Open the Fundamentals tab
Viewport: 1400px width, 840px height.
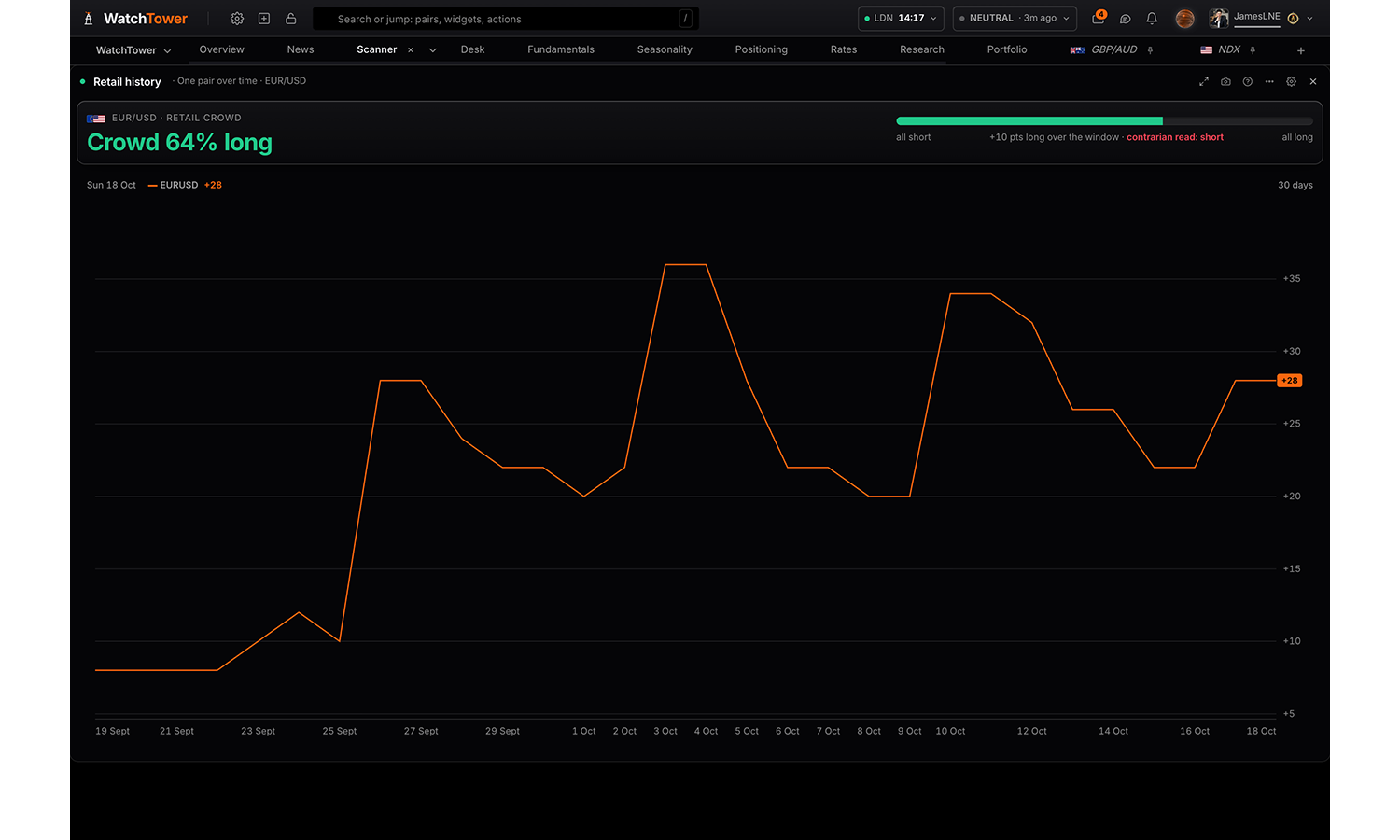[x=561, y=49]
